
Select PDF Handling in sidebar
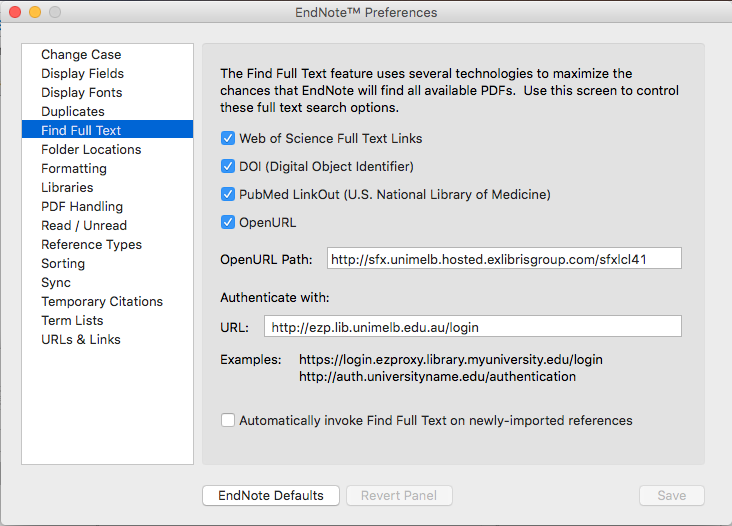(x=82, y=206)
